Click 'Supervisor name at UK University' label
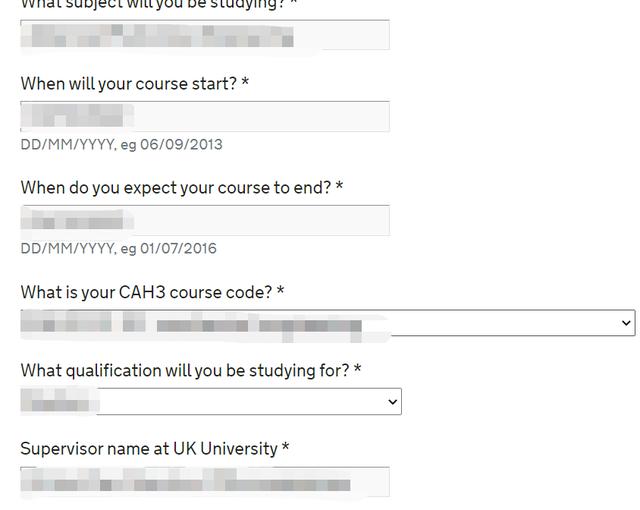 149,448
